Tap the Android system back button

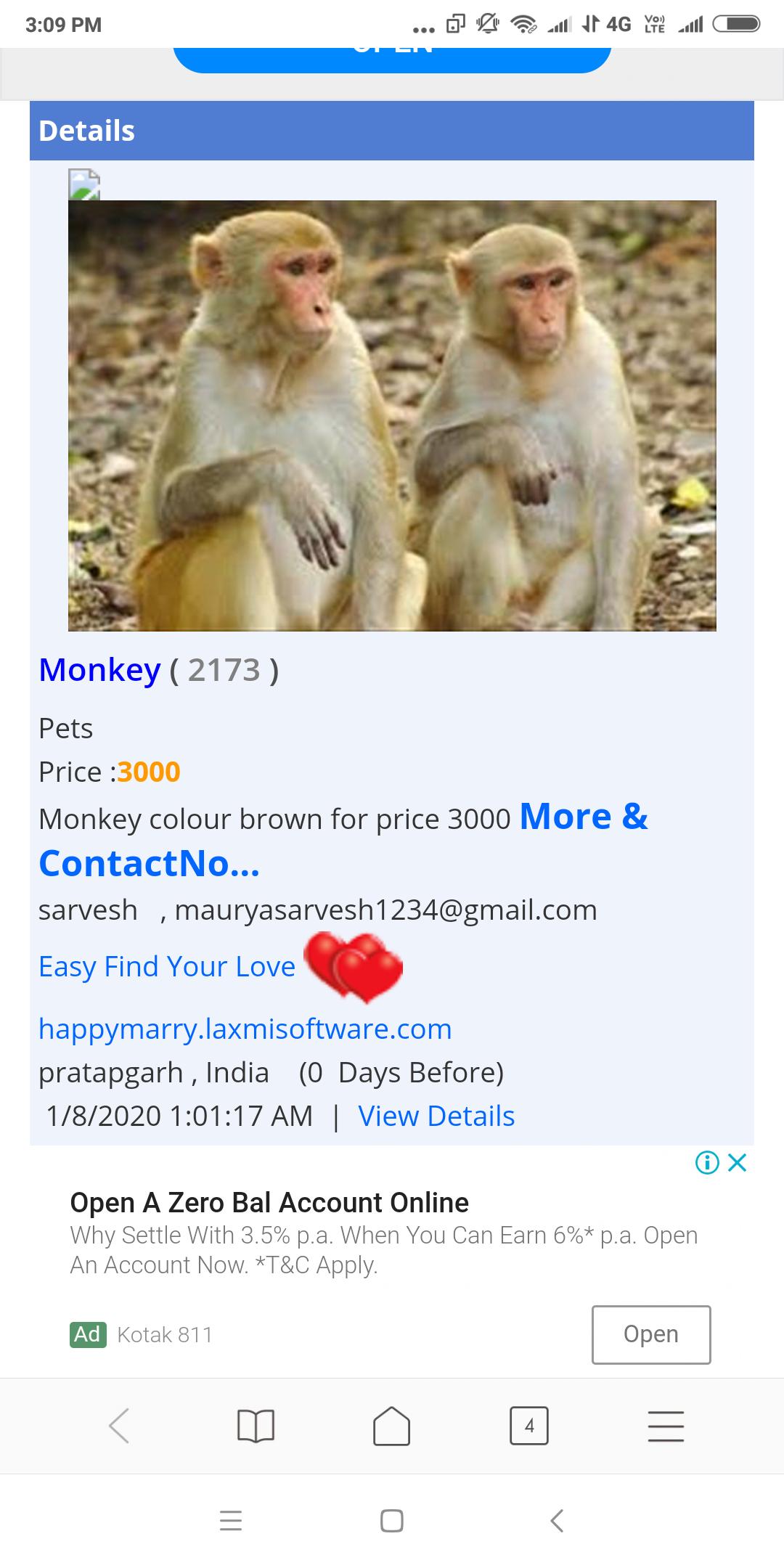(557, 1520)
